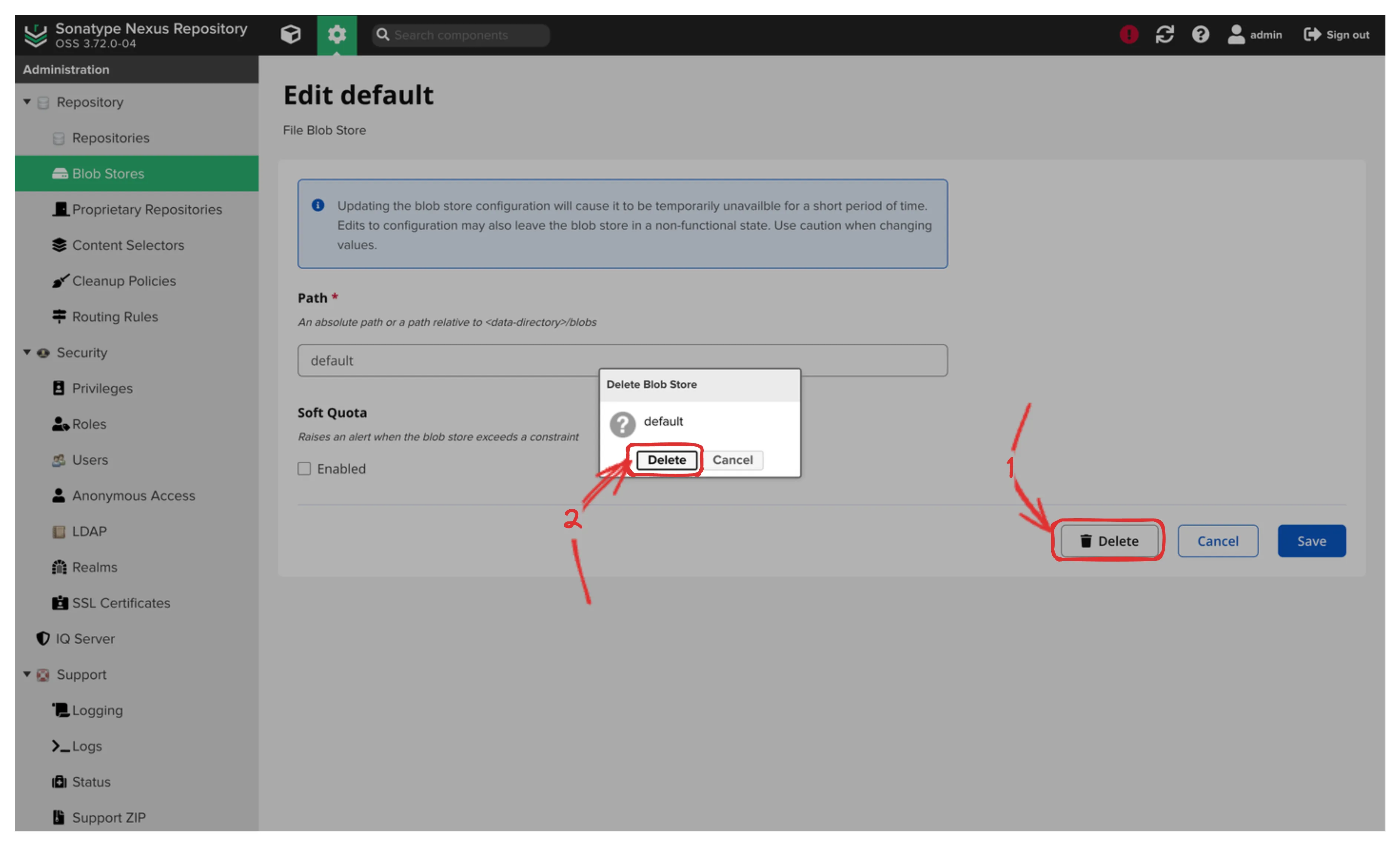Click the Cleanup Policies broom icon

pos(60,281)
